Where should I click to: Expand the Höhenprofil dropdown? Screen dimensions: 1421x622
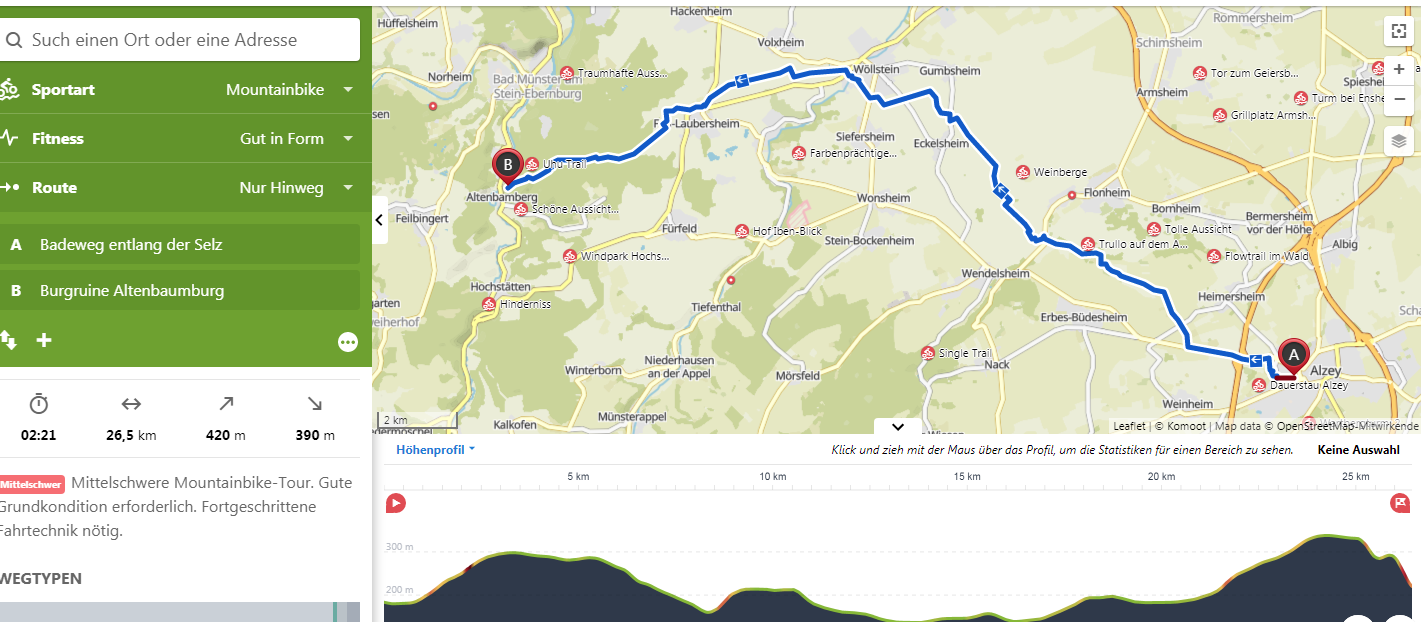[x=436, y=450]
